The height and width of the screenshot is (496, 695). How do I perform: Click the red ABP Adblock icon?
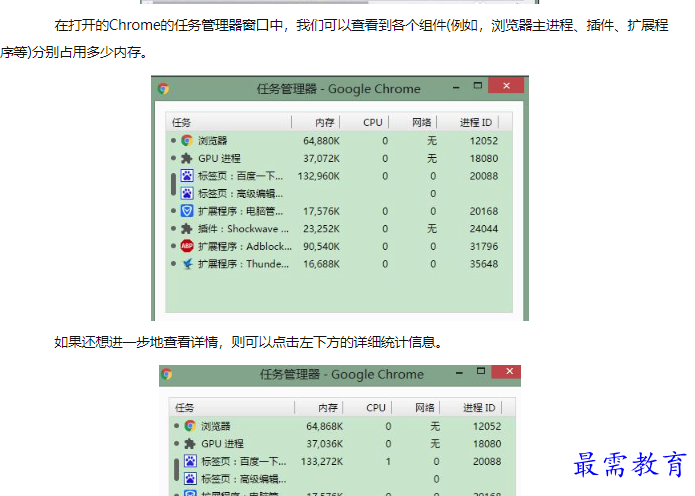[187, 246]
